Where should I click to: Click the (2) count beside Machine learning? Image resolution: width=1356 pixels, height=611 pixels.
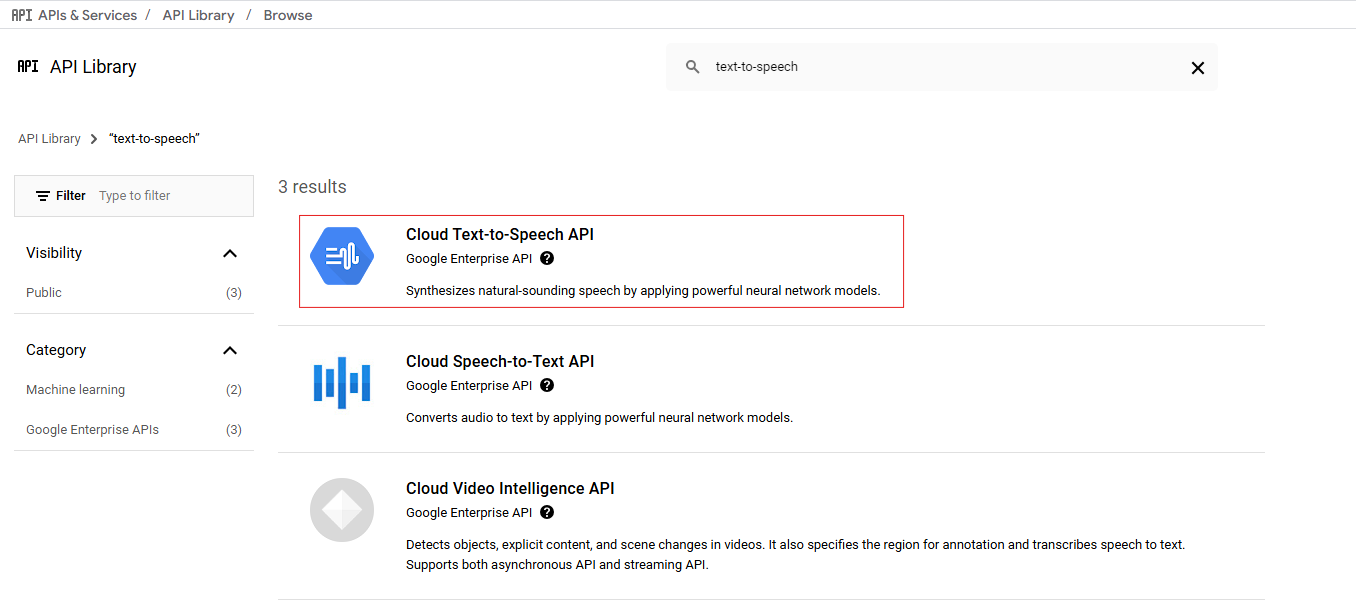234,390
